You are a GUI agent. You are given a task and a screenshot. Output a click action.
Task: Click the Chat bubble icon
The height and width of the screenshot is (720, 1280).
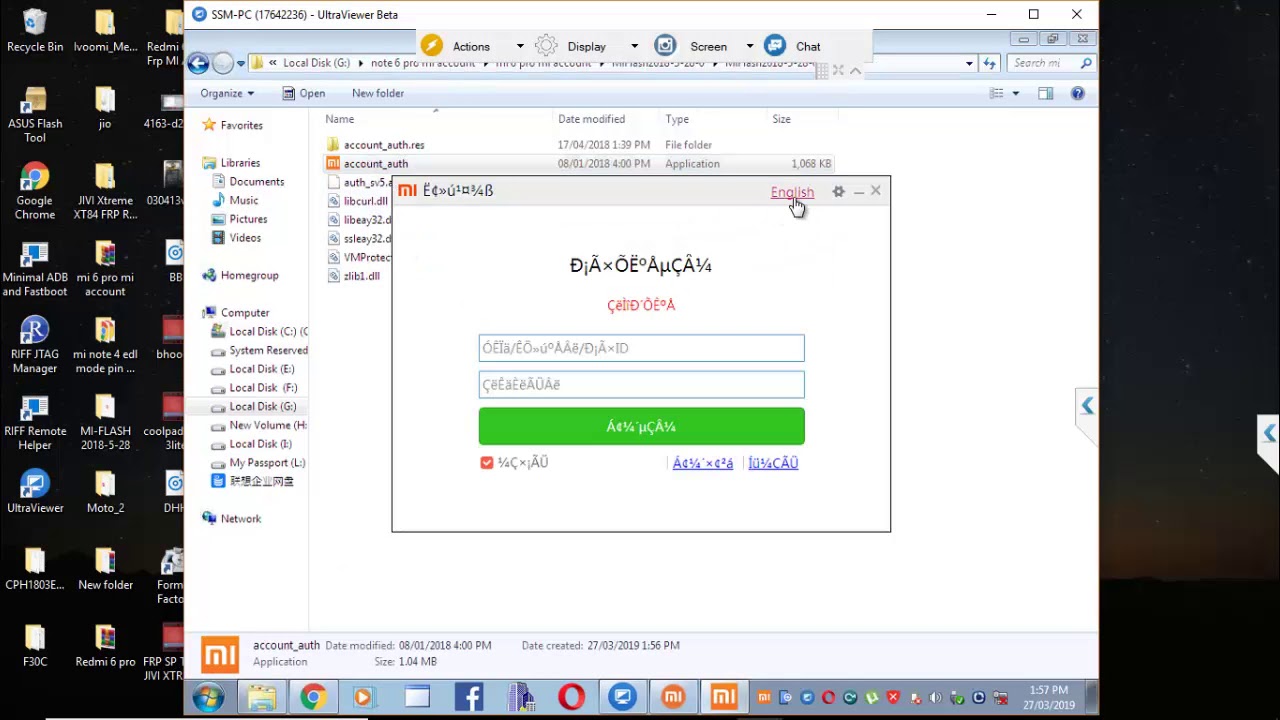775,45
